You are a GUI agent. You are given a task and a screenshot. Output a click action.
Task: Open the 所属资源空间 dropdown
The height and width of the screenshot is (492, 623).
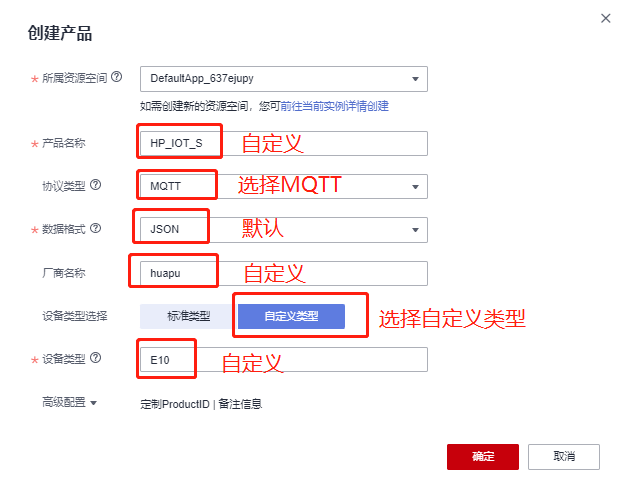click(414, 78)
